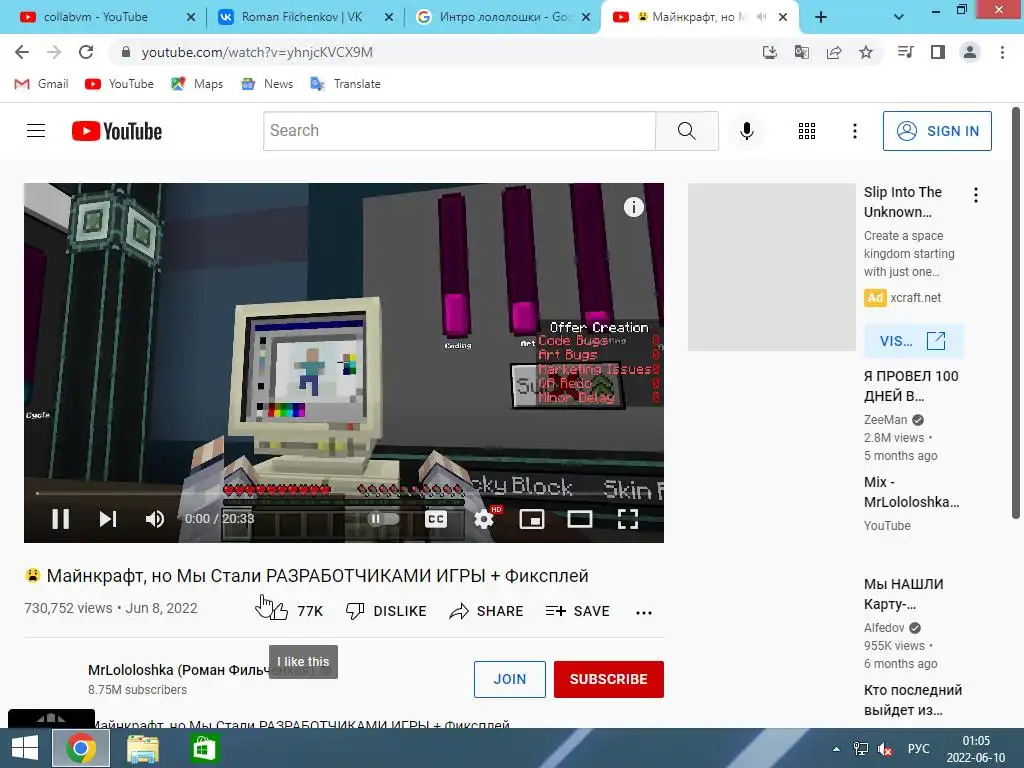This screenshot has width=1024, height=768.
Task: Click the search magnifier button
Action: pos(686,131)
